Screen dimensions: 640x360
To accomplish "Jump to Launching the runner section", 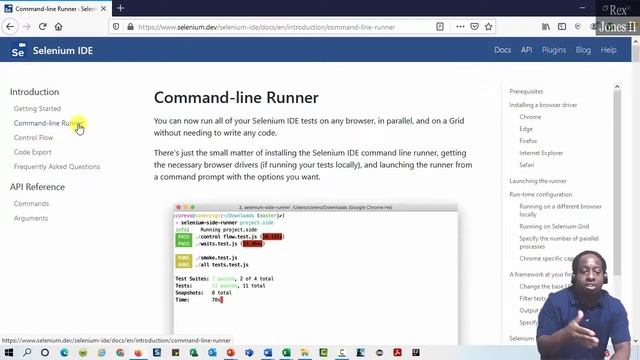I will [538, 181].
